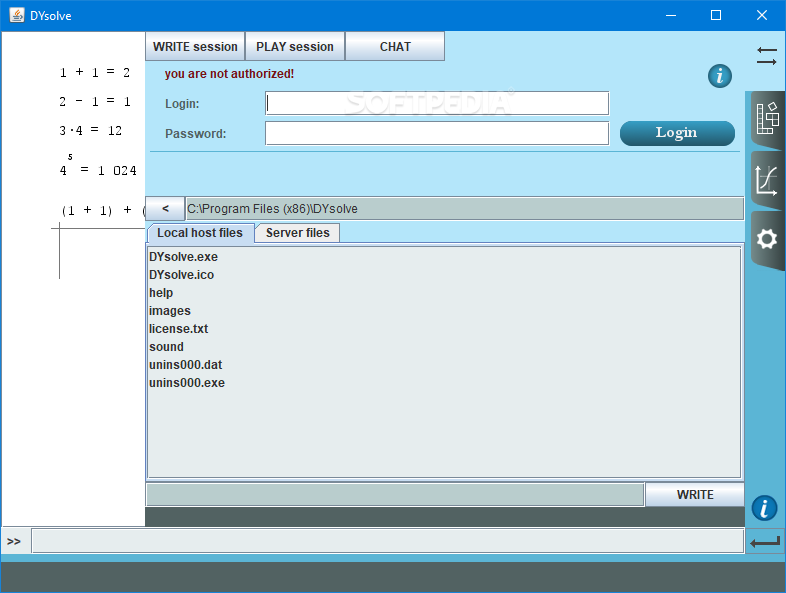
Task: Click the DYsolve Java app icon in title bar
Action: click(x=17, y=15)
